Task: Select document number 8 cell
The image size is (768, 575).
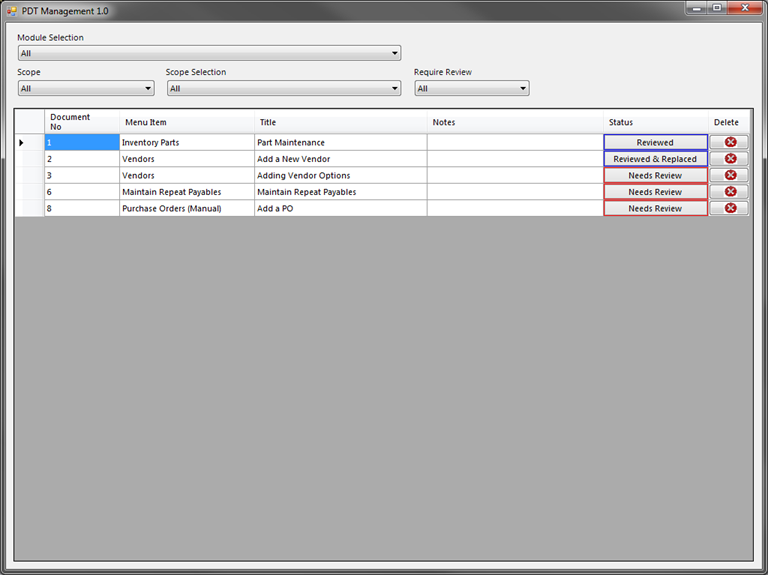Action: [82, 208]
